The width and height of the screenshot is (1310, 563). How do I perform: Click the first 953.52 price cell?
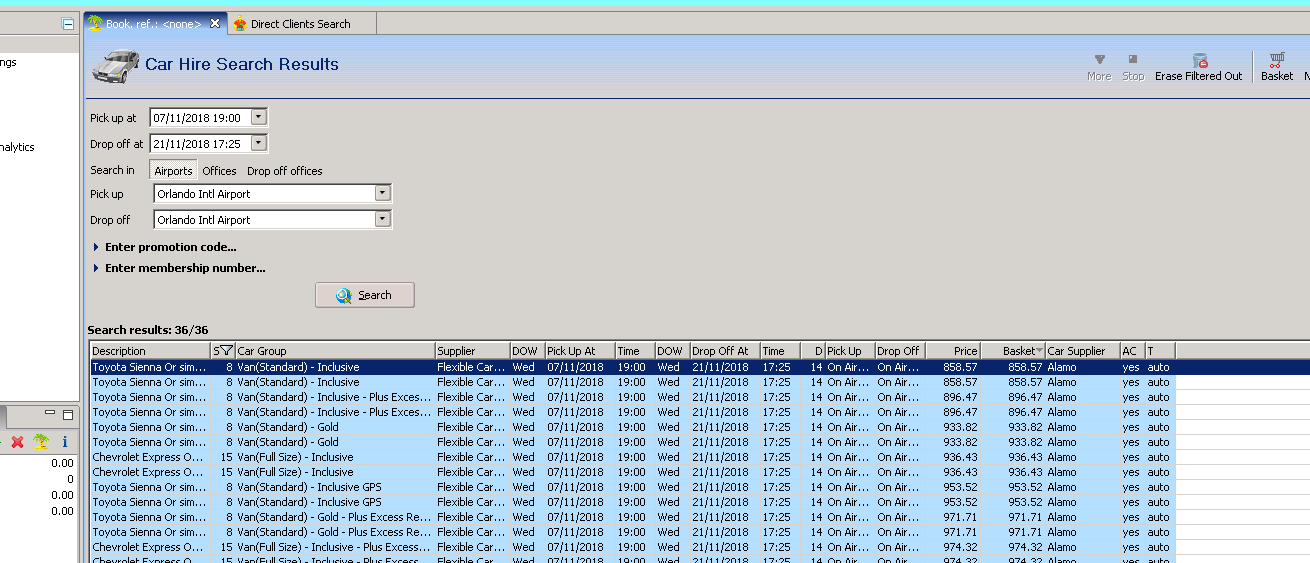point(953,487)
